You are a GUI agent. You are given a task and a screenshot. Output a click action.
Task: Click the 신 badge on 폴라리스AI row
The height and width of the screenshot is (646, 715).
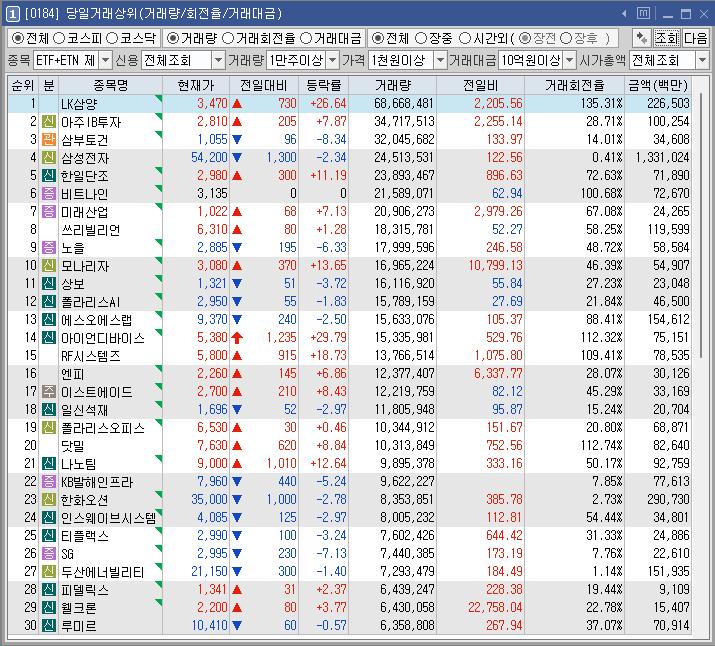(49, 301)
